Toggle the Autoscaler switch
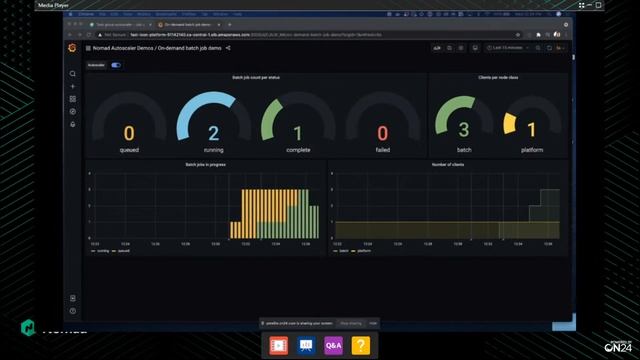The width and height of the screenshot is (640, 360). click(x=116, y=65)
